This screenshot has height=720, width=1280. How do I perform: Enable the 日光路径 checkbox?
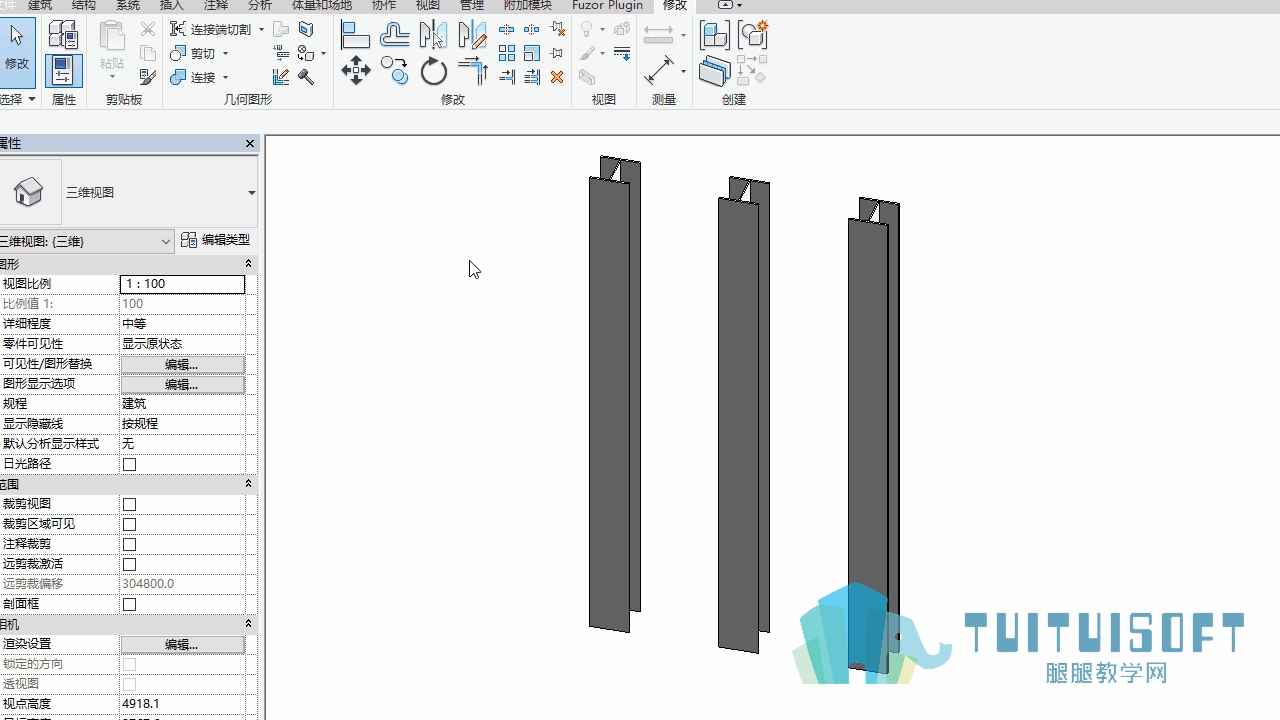tap(129, 464)
